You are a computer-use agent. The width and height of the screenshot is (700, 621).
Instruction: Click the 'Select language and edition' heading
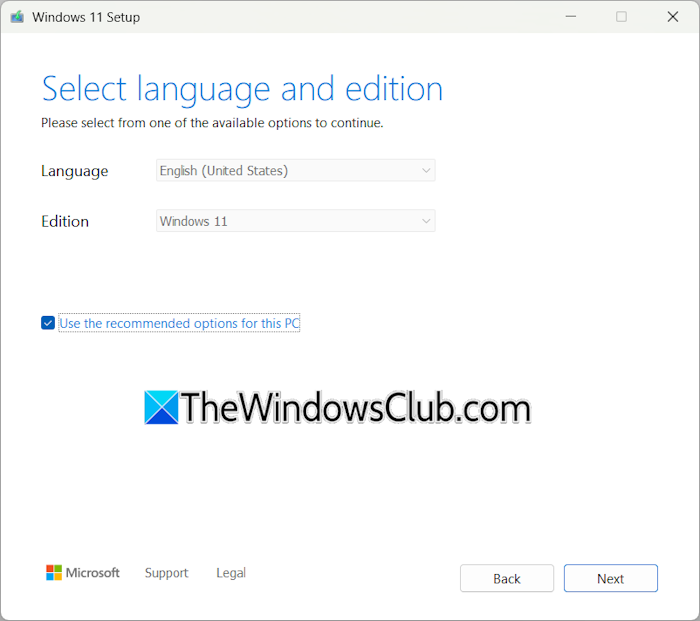click(x=242, y=90)
